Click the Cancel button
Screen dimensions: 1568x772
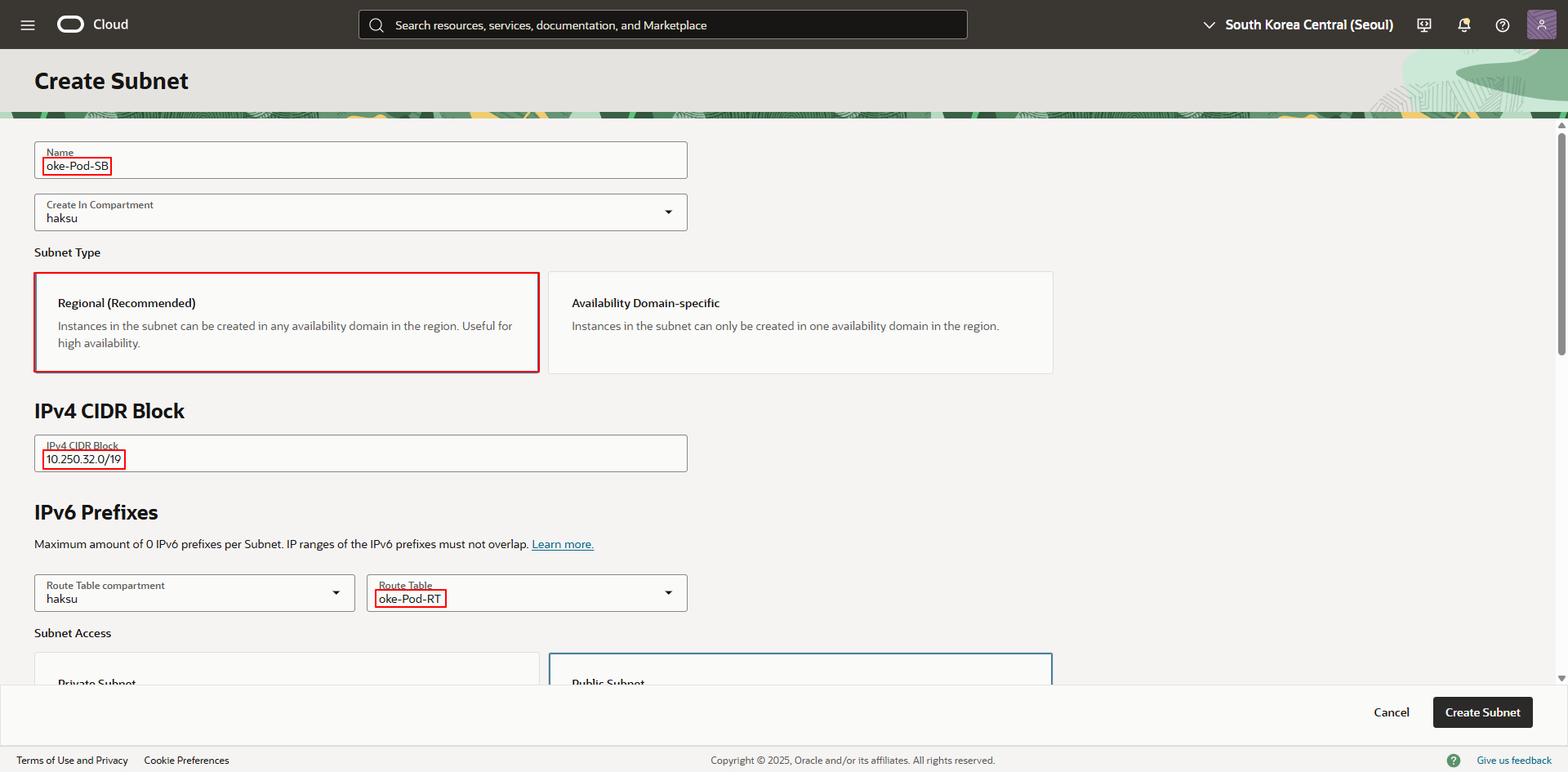coord(1391,712)
